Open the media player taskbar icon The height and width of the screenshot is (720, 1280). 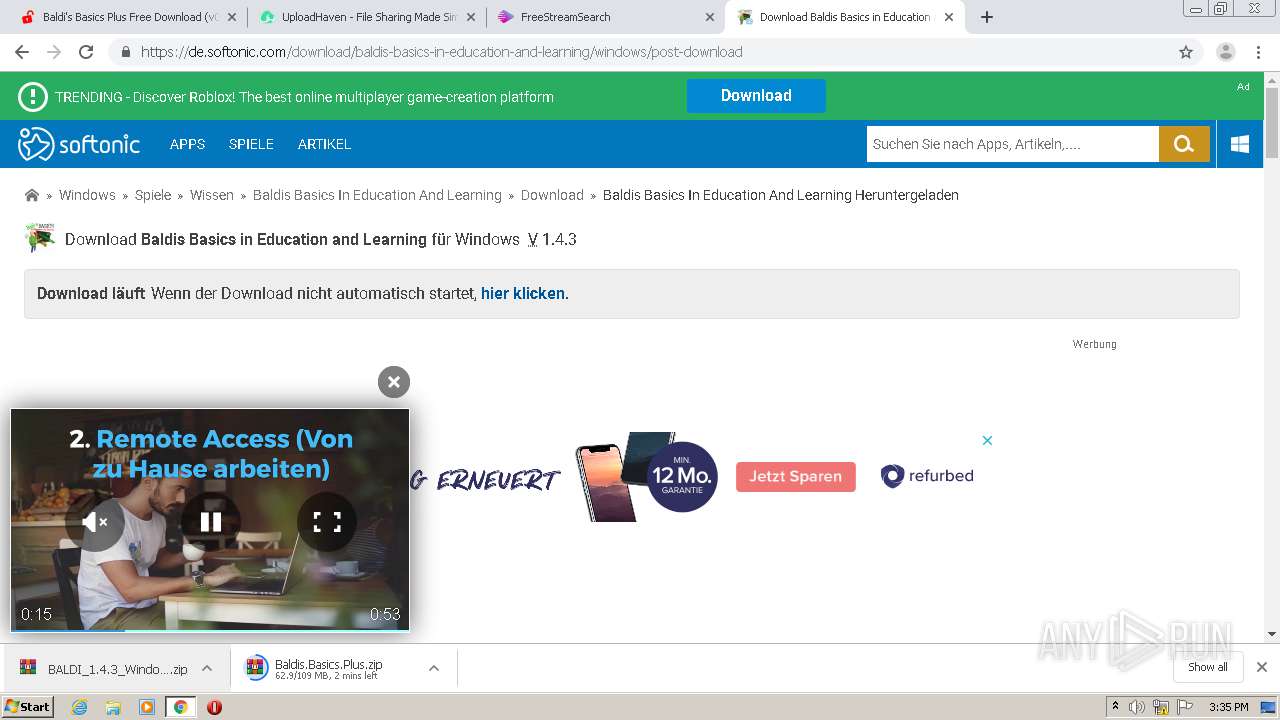(x=147, y=707)
